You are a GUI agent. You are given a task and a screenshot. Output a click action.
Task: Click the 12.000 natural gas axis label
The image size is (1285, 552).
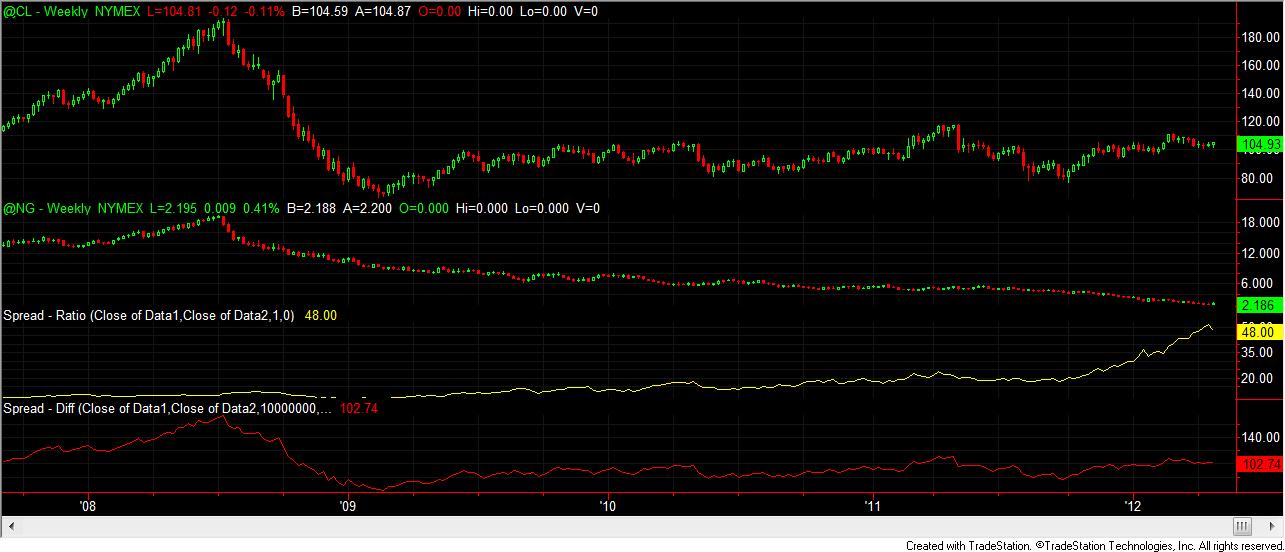pos(1261,253)
